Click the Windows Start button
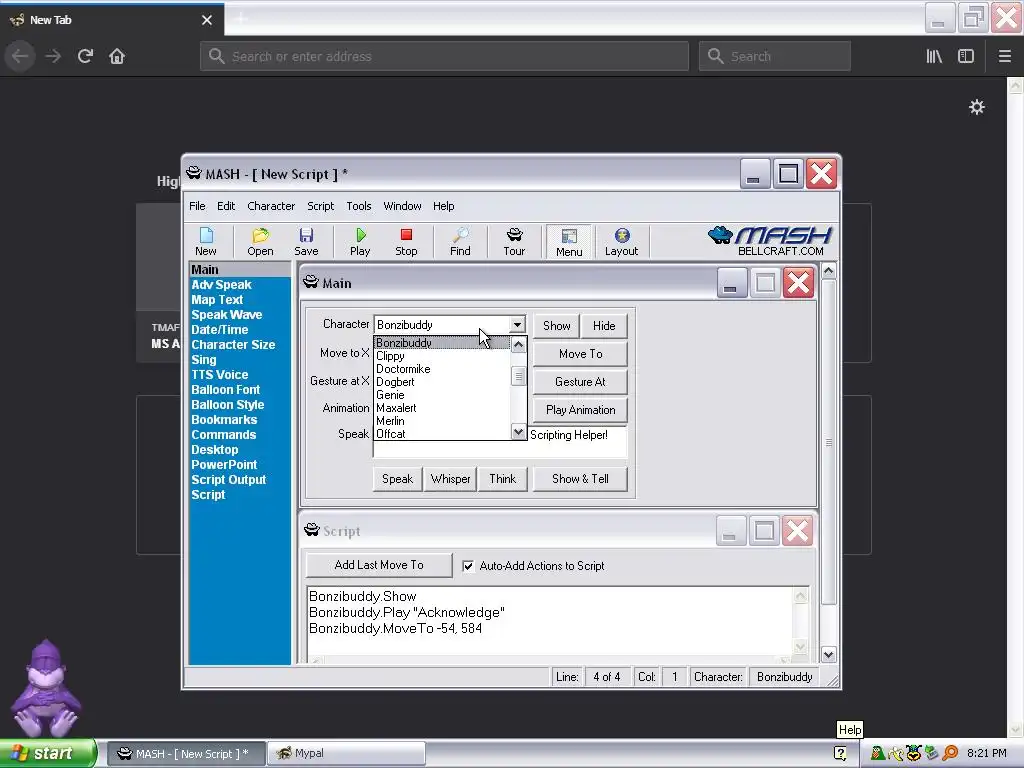Viewport: 1024px width, 768px height. [48, 753]
